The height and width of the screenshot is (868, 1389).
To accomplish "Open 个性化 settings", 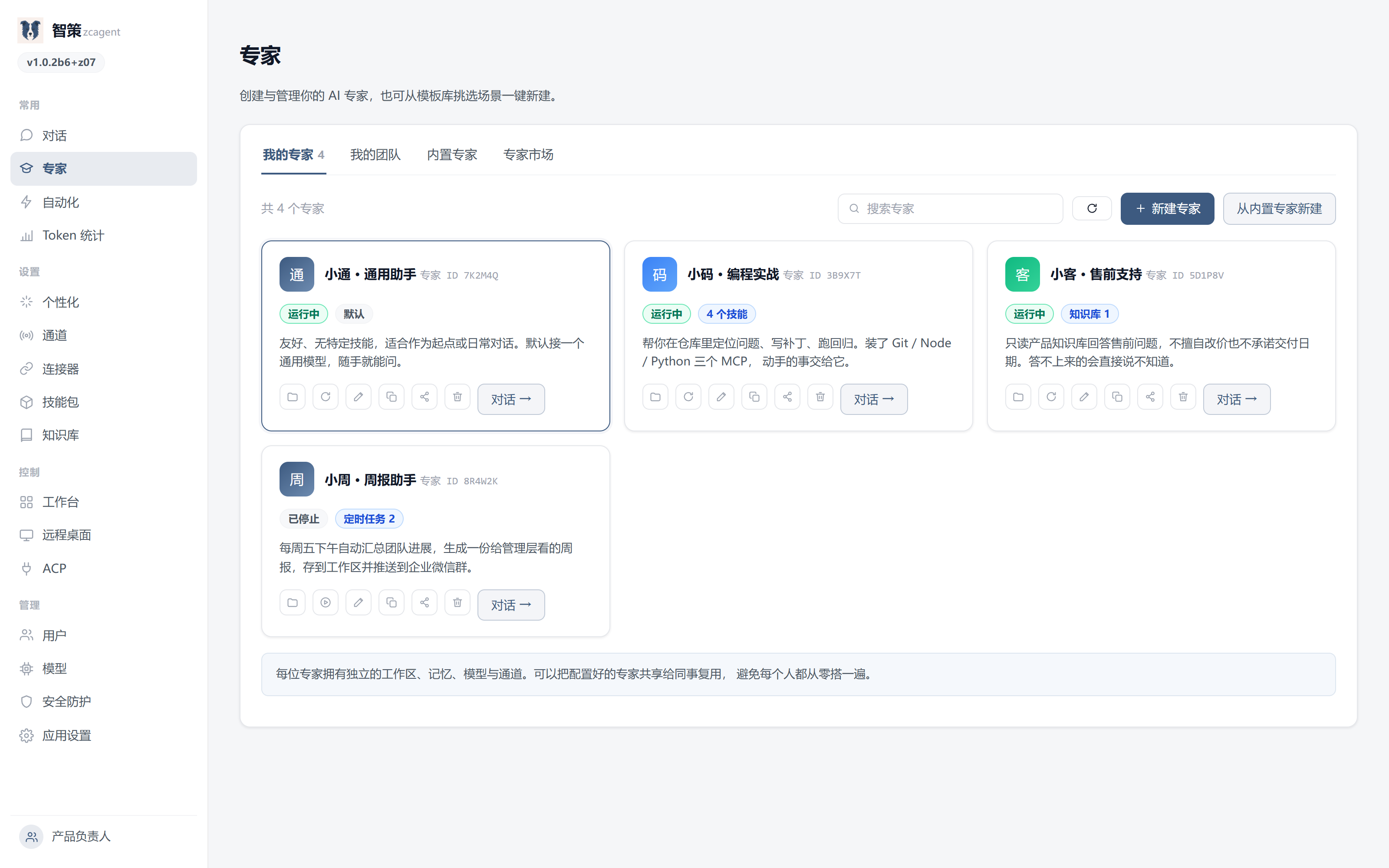I will coord(103,302).
